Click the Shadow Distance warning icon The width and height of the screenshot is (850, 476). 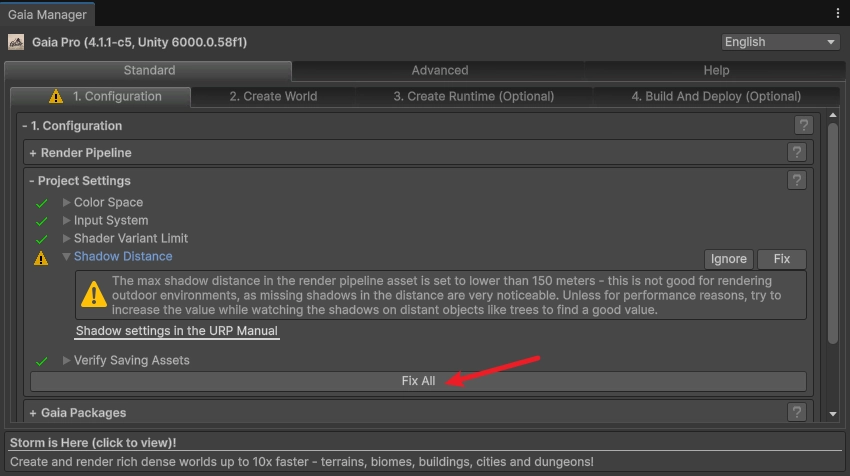pos(41,258)
